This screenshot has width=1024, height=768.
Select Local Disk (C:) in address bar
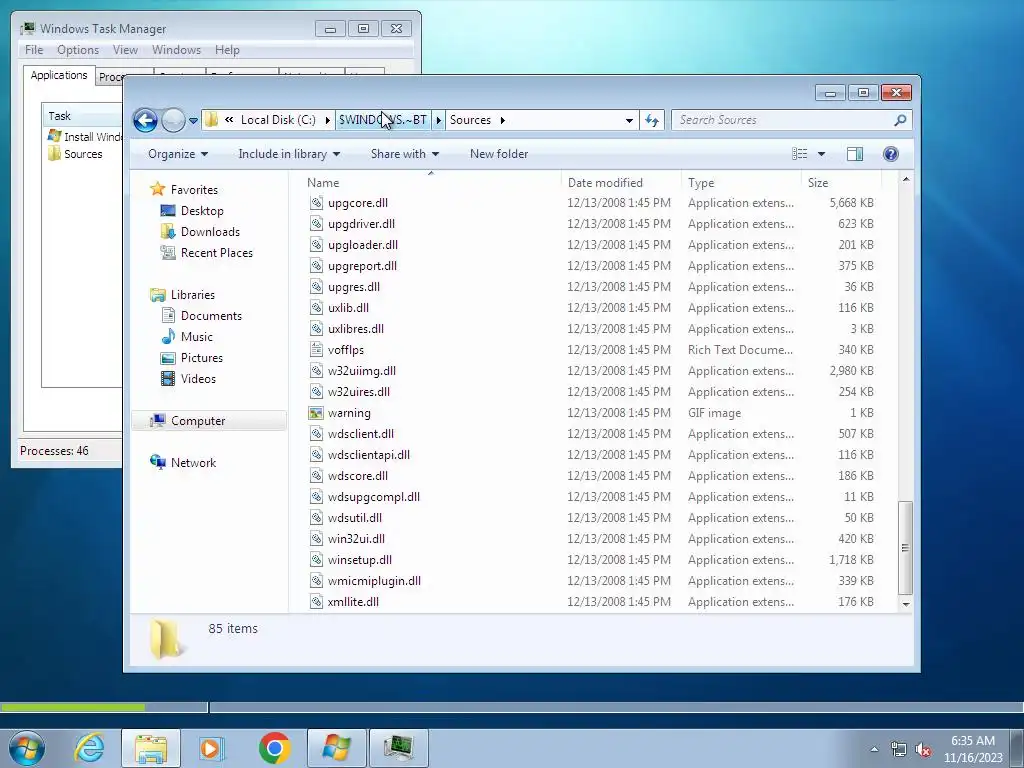[278, 120]
